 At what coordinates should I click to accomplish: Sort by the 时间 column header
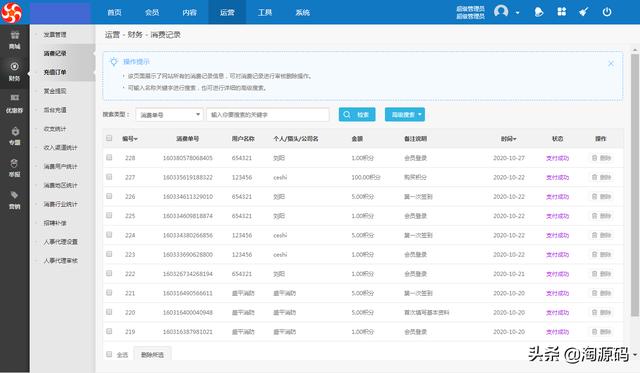(x=509, y=139)
